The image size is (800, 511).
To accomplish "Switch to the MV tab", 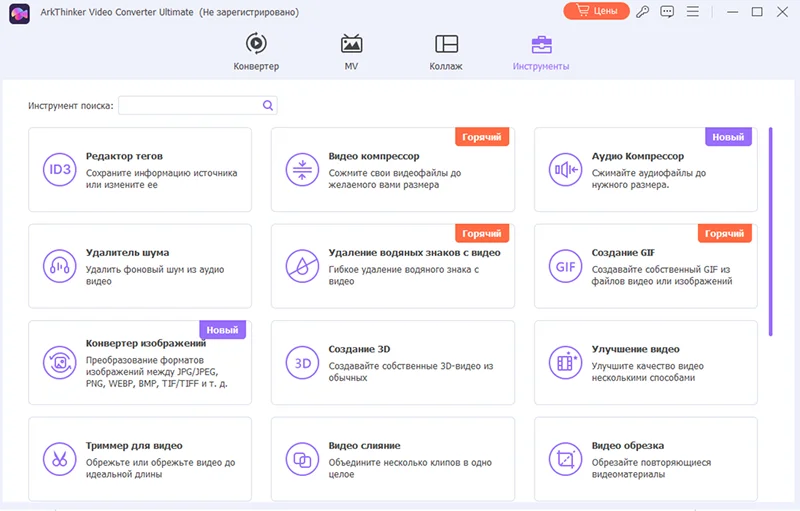I will tap(352, 52).
